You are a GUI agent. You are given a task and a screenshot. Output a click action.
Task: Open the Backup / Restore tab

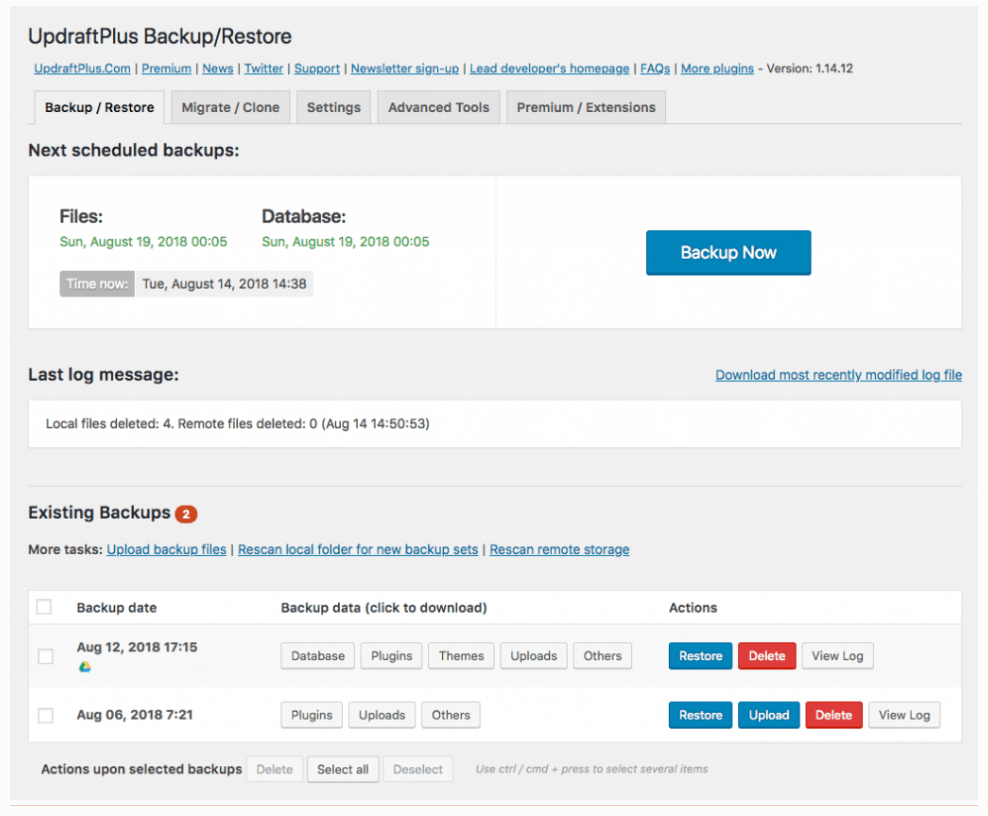point(100,108)
